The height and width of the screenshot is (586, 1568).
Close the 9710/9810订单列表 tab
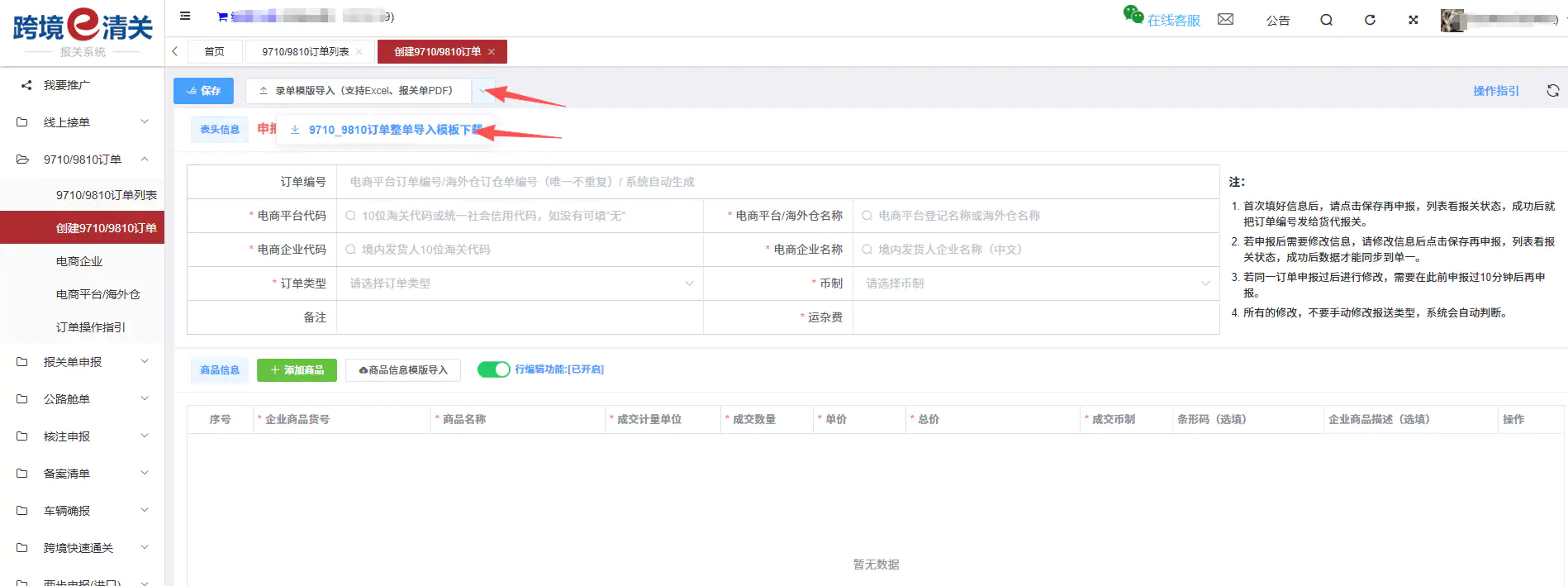click(x=359, y=51)
